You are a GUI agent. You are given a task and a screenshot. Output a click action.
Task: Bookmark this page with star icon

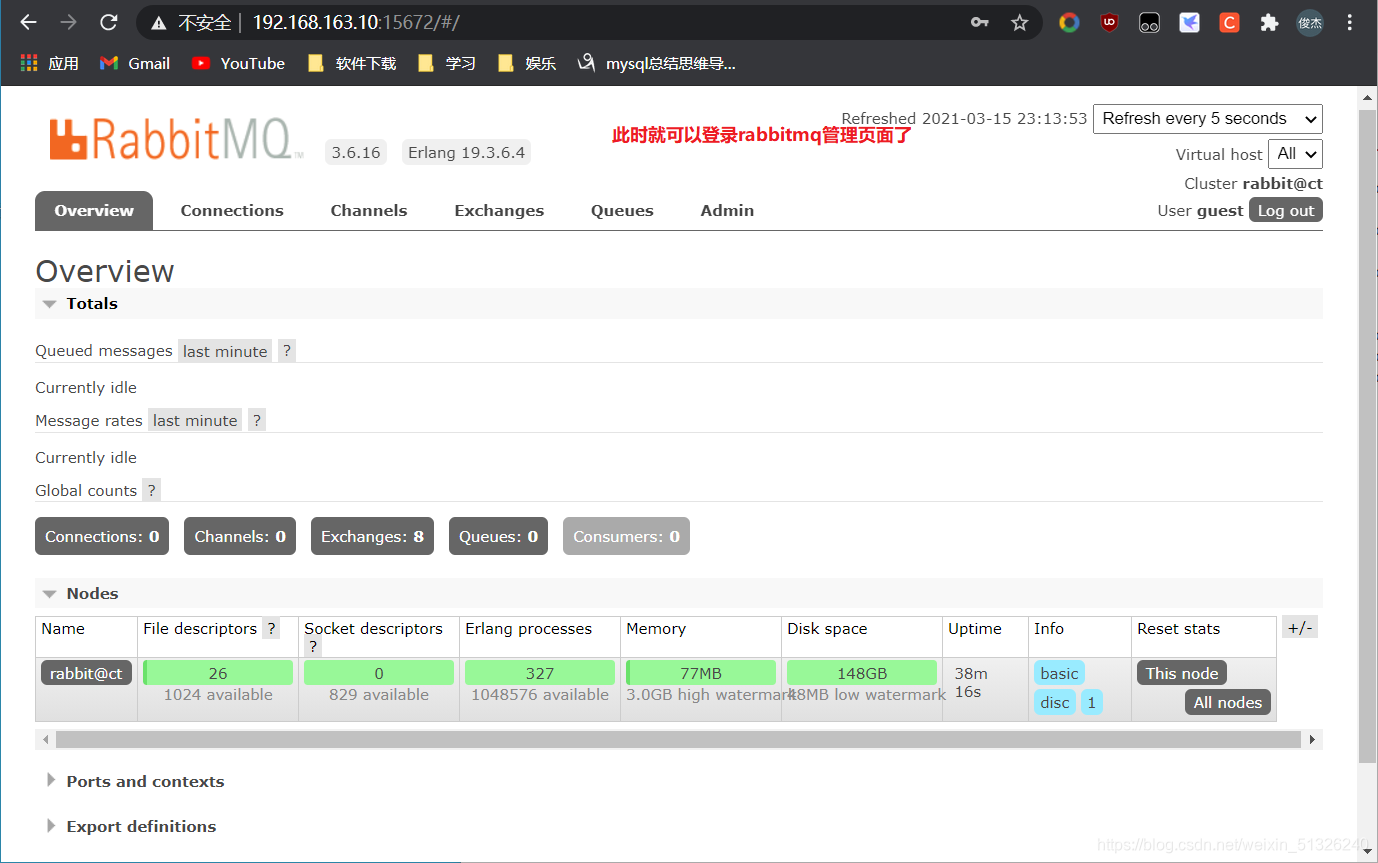click(1019, 22)
